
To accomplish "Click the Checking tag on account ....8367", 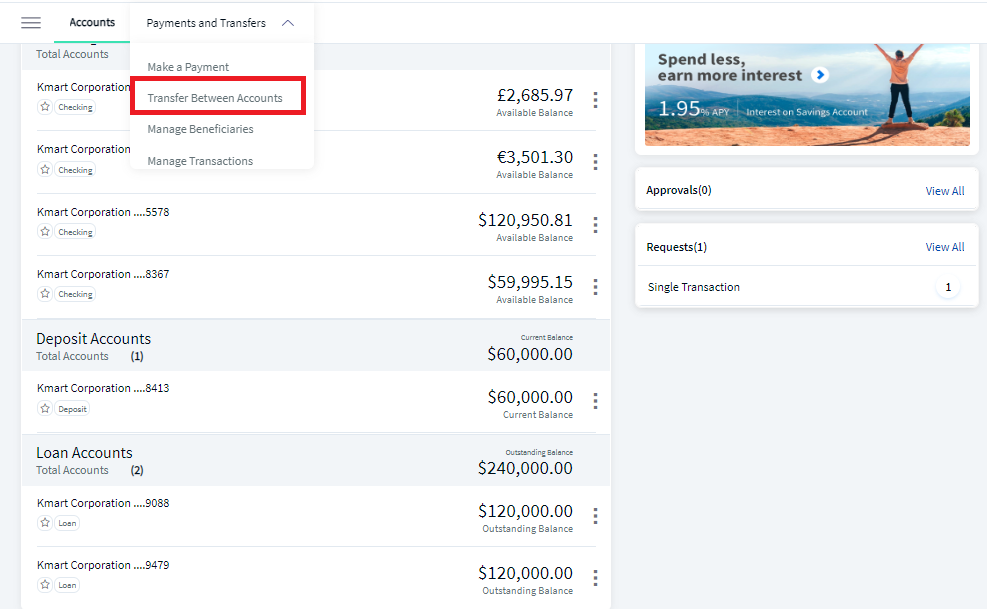I will click(x=75, y=294).
